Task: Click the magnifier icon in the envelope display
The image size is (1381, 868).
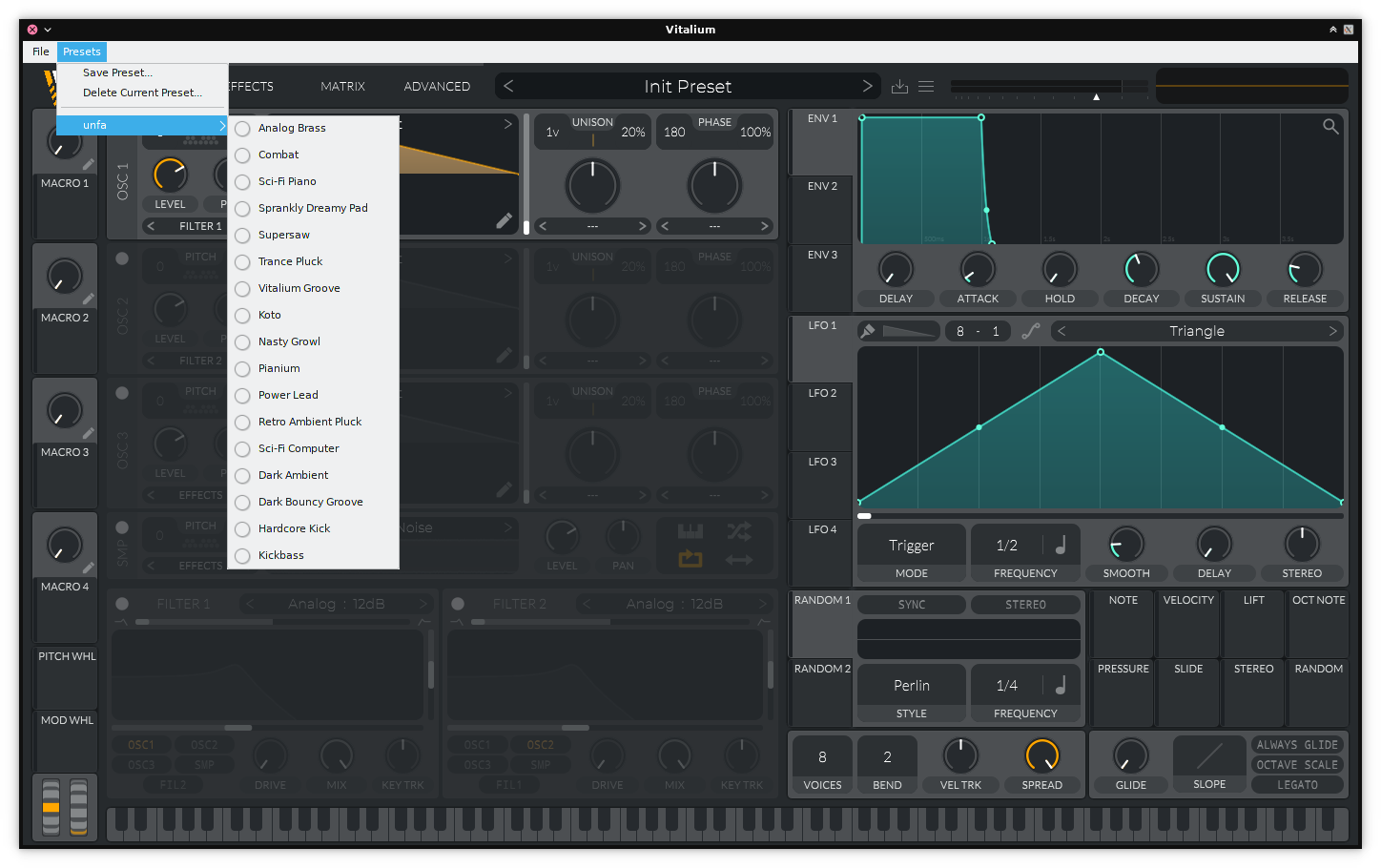Action: pyautogui.click(x=1330, y=126)
